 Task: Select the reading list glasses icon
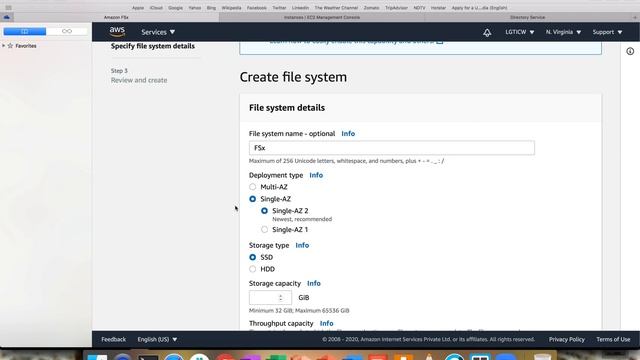click(67, 31)
